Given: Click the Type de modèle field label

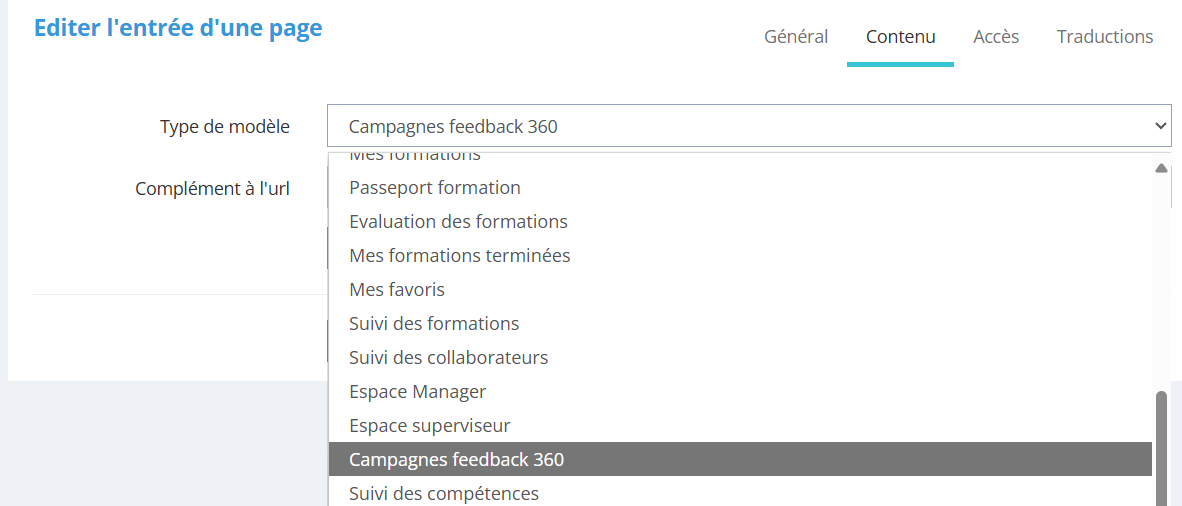Looking at the screenshot, I should (225, 127).
